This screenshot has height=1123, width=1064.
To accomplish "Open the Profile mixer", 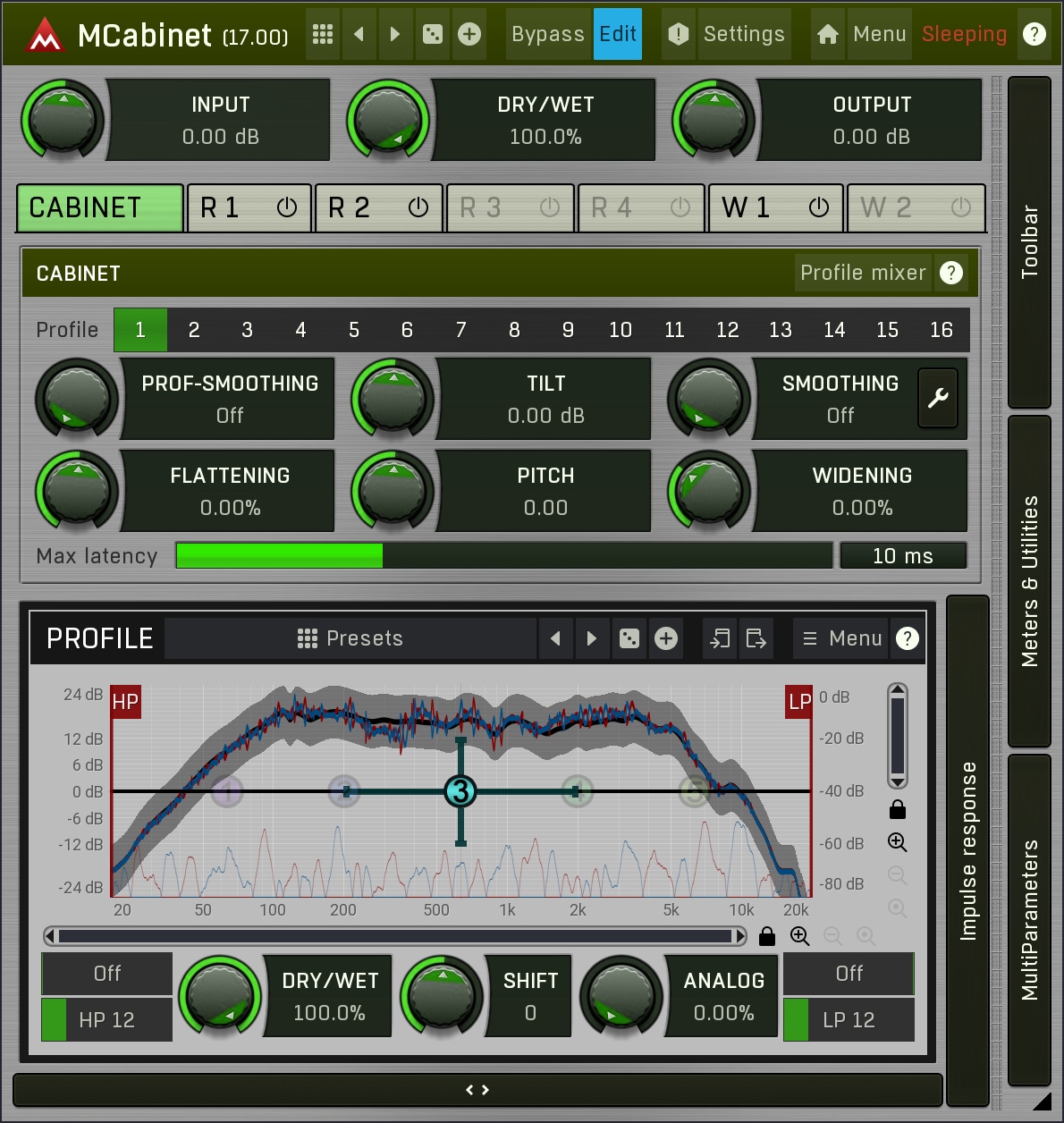I will [x=862, y=273].
